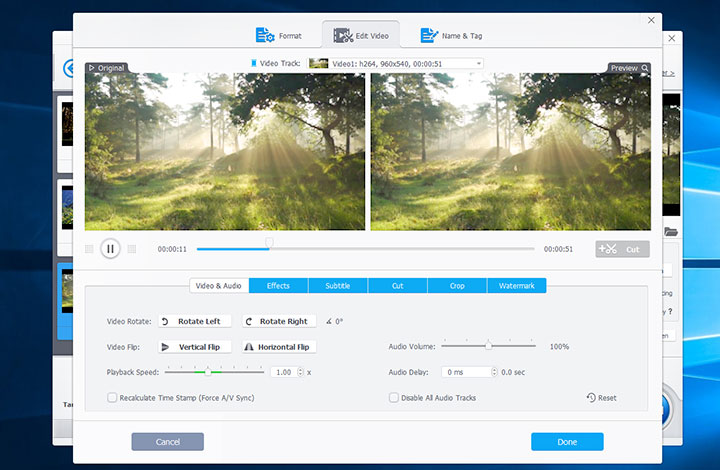Click the next frame icon right of pause
The image size is (720, 470).
131,249
